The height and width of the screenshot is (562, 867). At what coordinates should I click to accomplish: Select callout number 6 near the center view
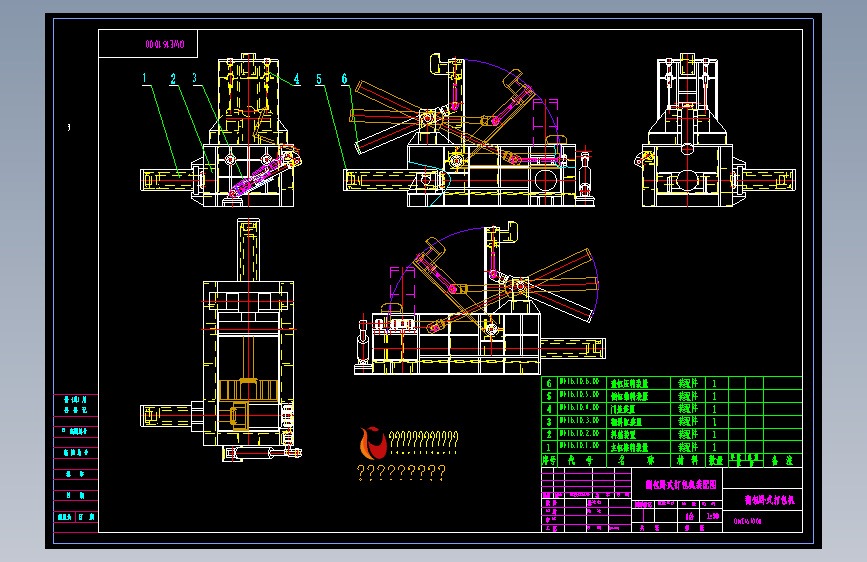[x=344, y=79]
